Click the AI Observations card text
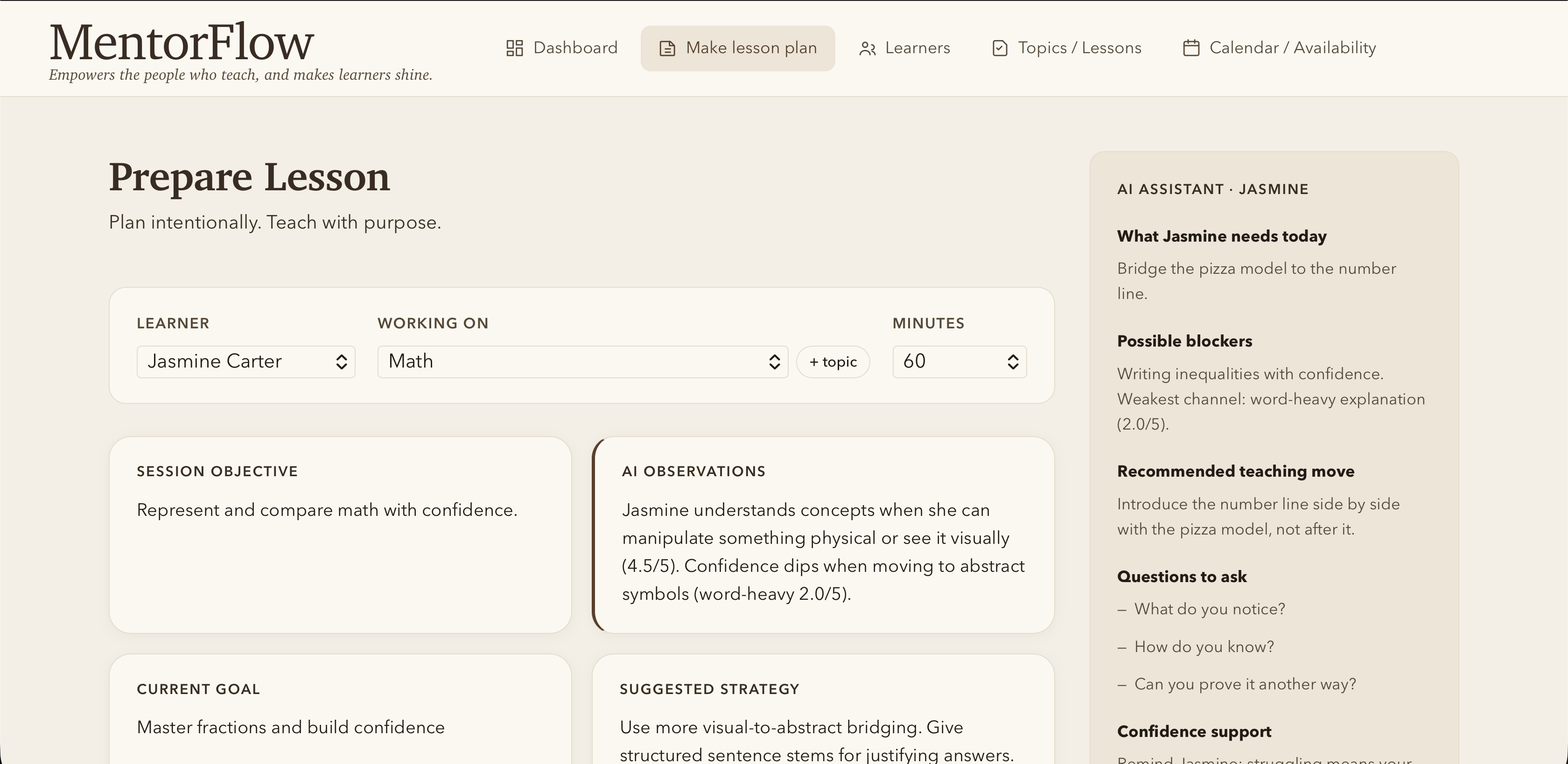Viewport: 1568px width, 764px height. click(823, 552)
